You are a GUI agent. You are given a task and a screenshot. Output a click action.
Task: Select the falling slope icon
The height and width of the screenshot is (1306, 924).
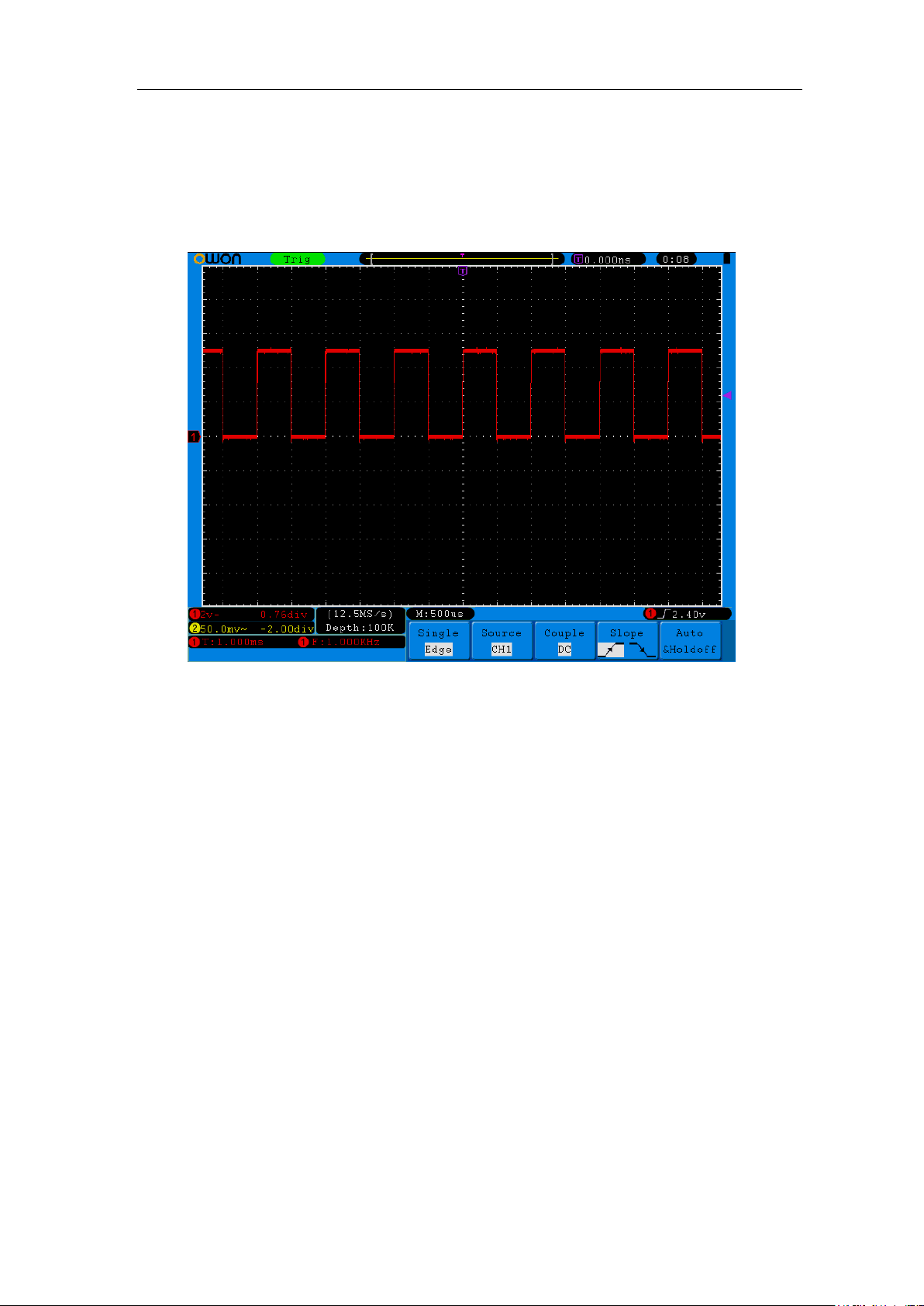[x=643, y=650]
